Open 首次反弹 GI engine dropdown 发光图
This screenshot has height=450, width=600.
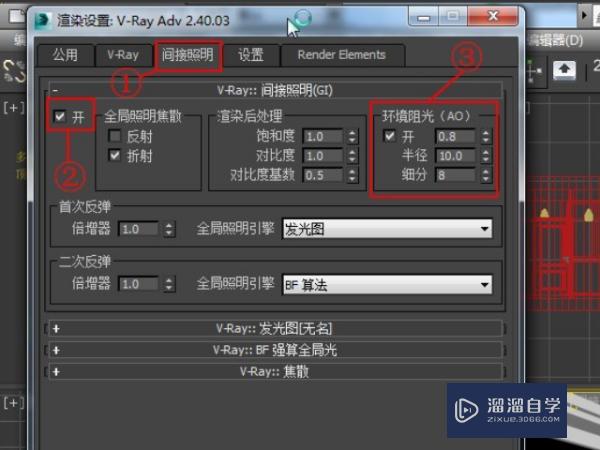pyautogui.click(x=387, y=229)
